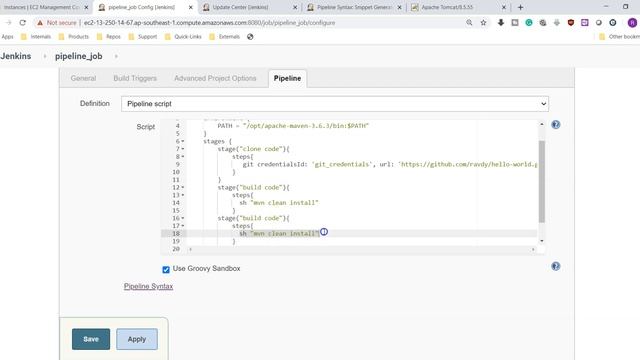Screen dimensions: 640x360
Task: Close the pipeline_job Config tab
Action: click(x=191, y=7)
